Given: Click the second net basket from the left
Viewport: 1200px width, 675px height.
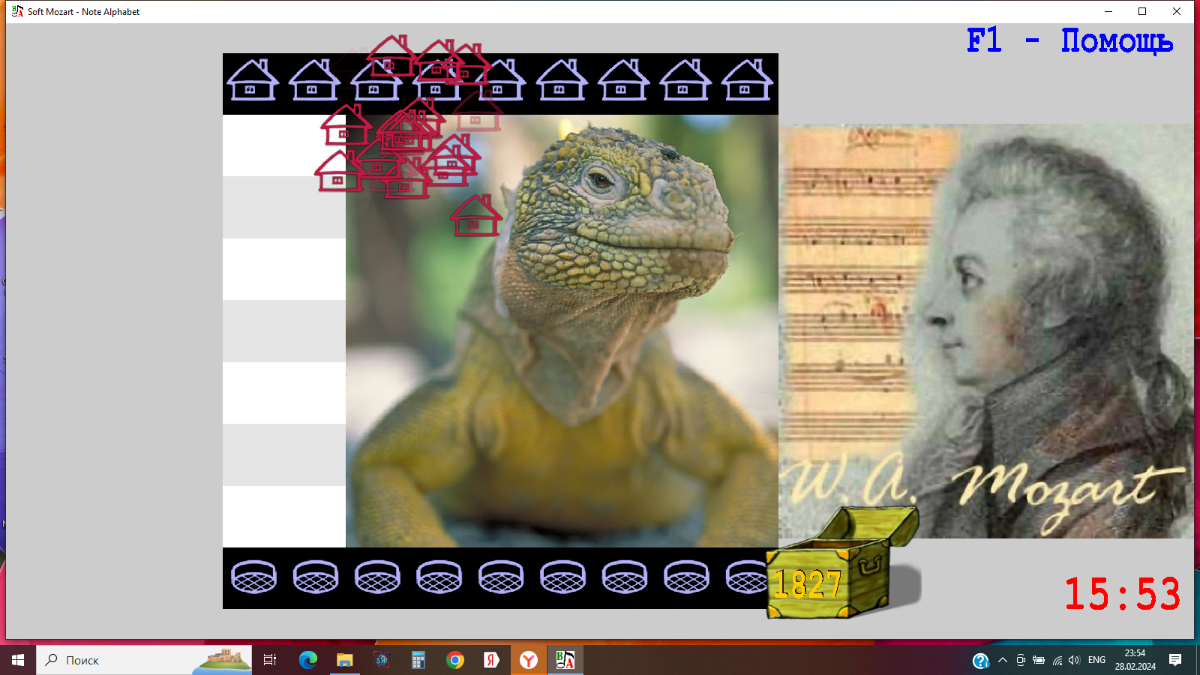Looking at the screenshot, I should click(x=316, y=577).
